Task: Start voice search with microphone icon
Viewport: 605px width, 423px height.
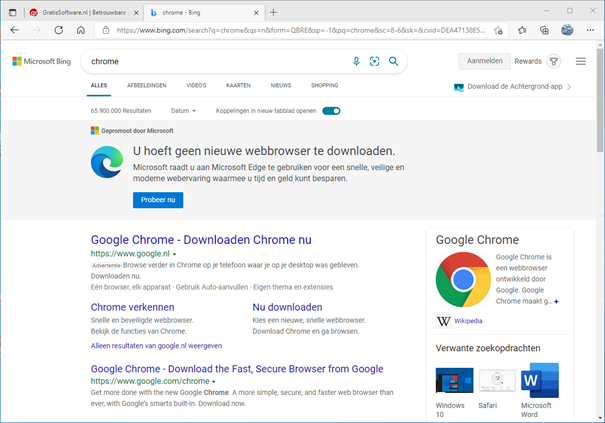Action: click(356, 61)
